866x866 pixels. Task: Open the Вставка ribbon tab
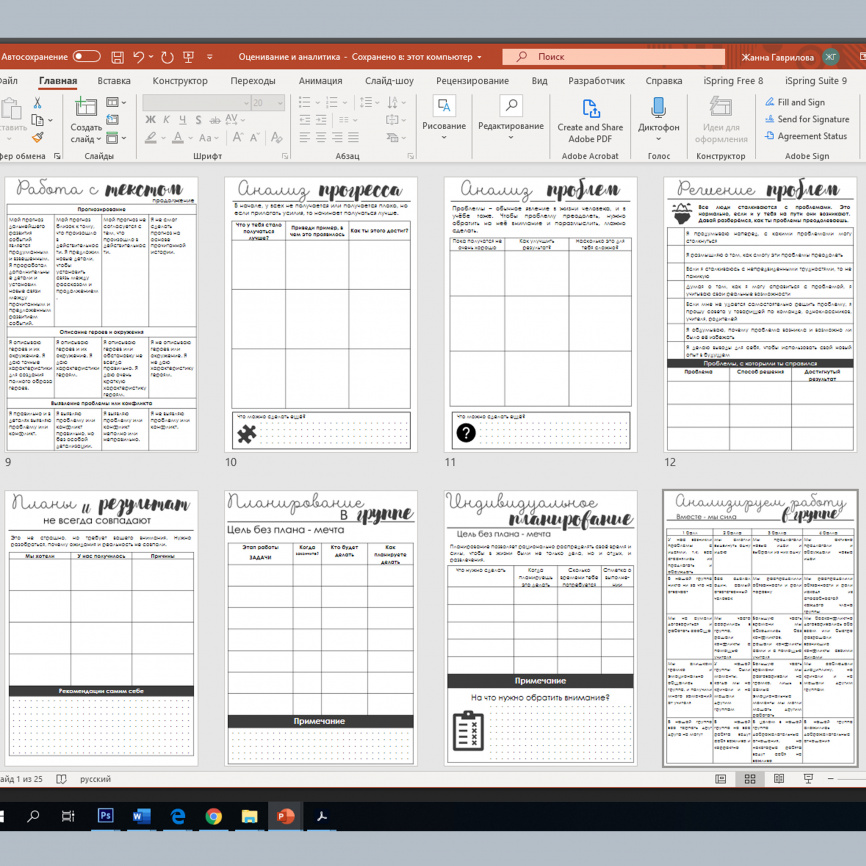click(114, 81)
